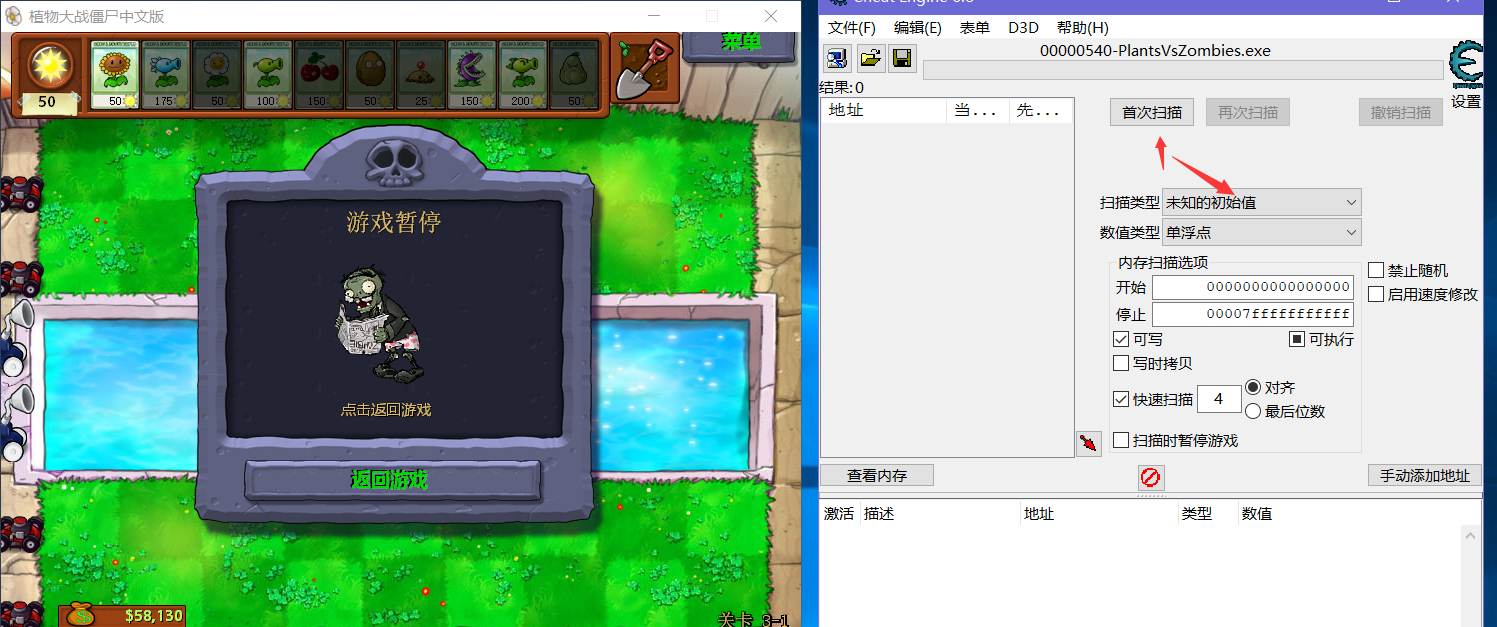1497x627 pixels.
Task: Click the open folder icon in Cheat Engine
Action: 870,58
